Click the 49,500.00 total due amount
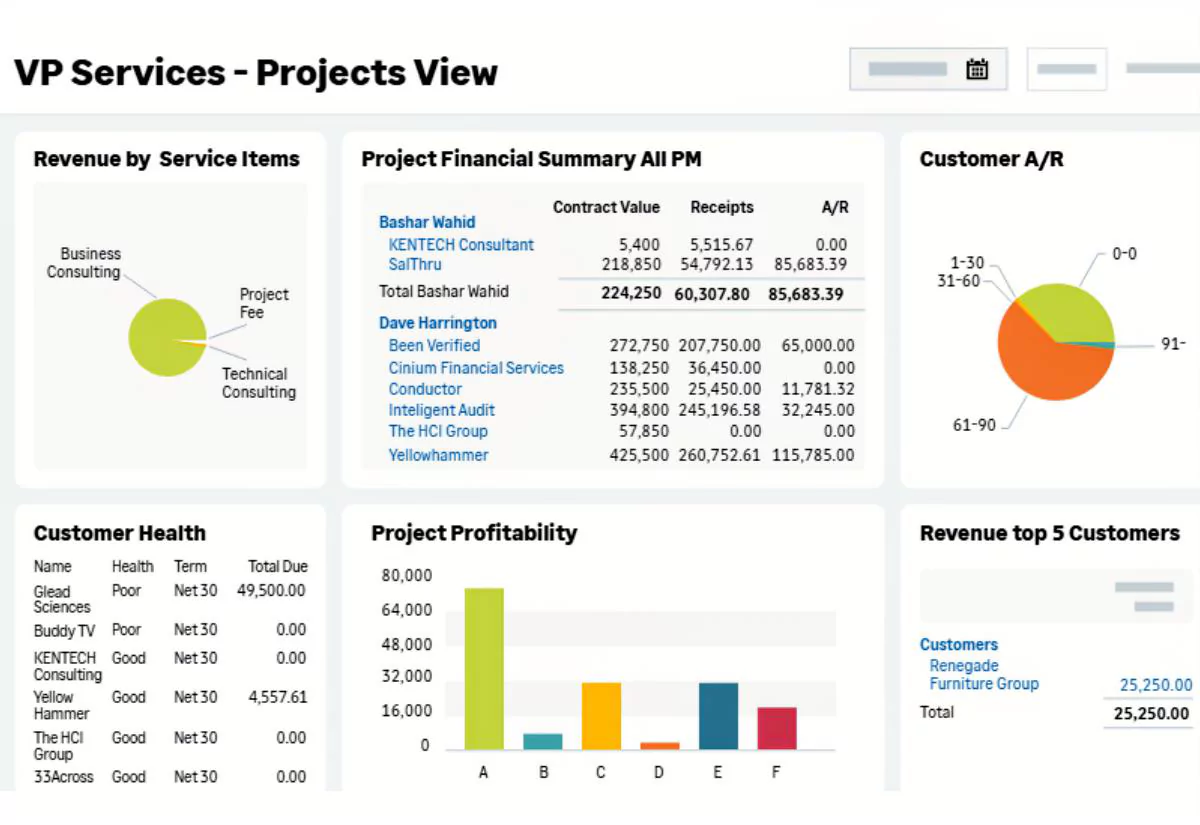Image resolution: width=1200 pixels, height=825 pixels. [271, 591]
